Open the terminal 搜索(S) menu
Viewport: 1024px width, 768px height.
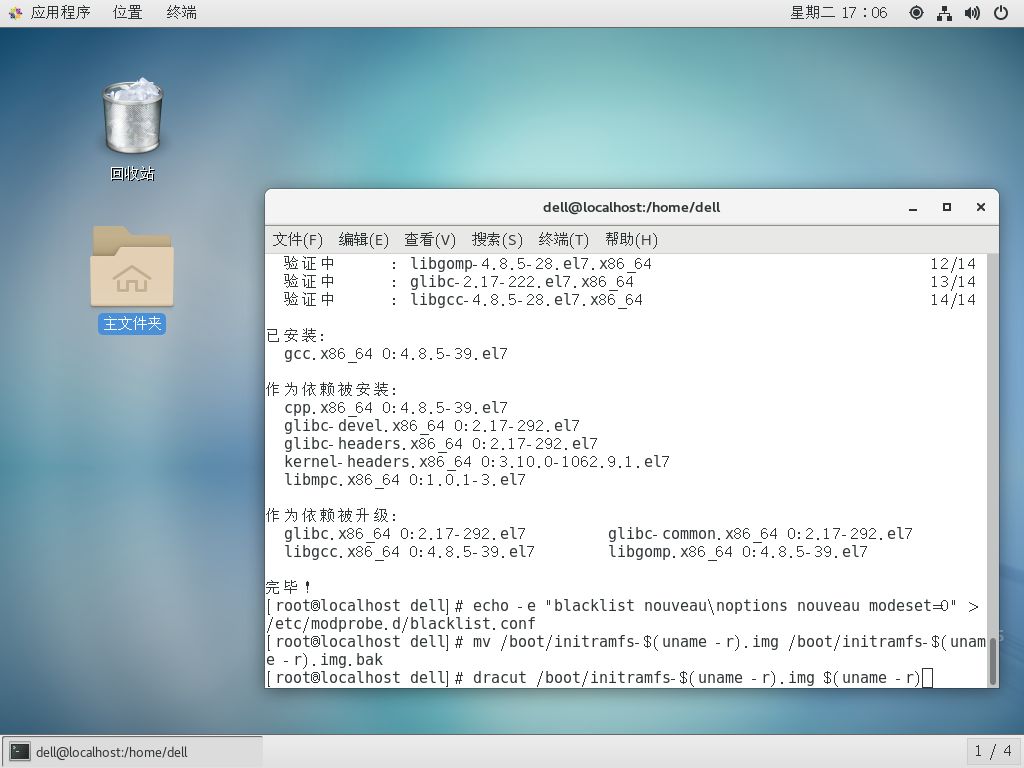[497, 240]
